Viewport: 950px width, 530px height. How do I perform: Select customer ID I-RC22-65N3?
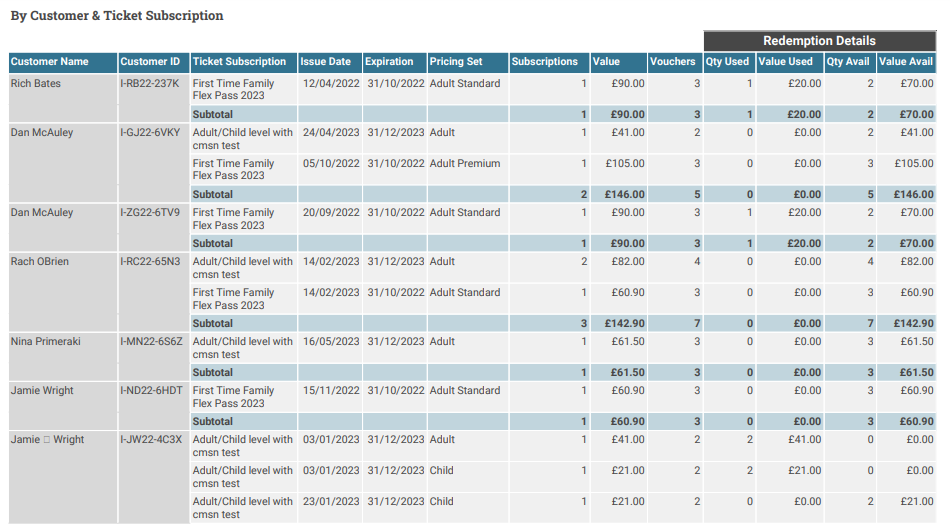(x=150, y=262)
